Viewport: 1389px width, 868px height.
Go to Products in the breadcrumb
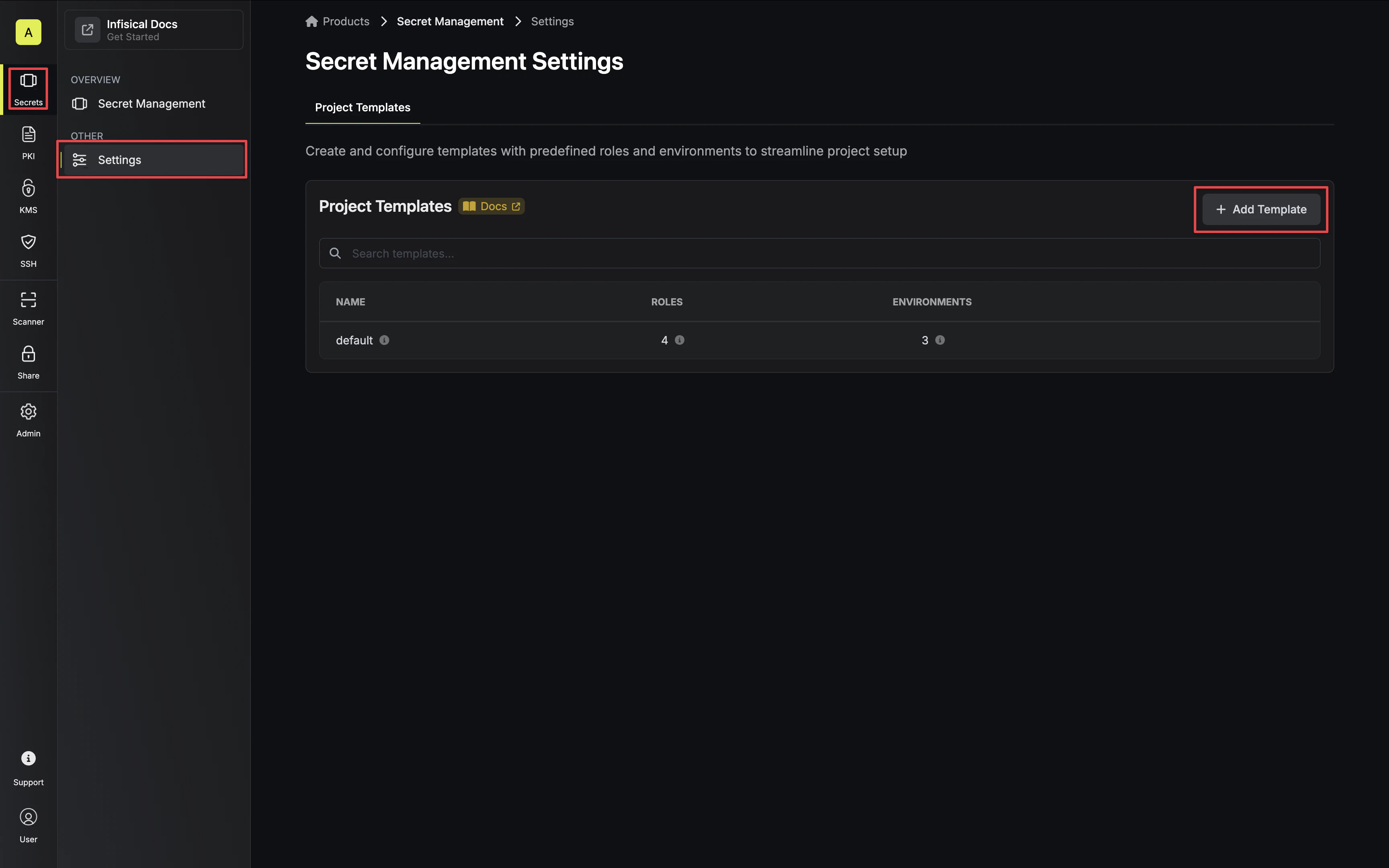pos(346,21)
